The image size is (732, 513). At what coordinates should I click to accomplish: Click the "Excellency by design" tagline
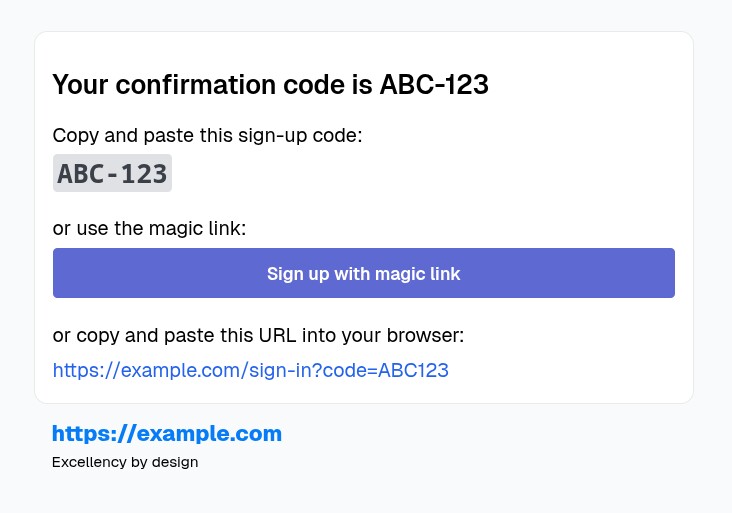tap(125, 462)
